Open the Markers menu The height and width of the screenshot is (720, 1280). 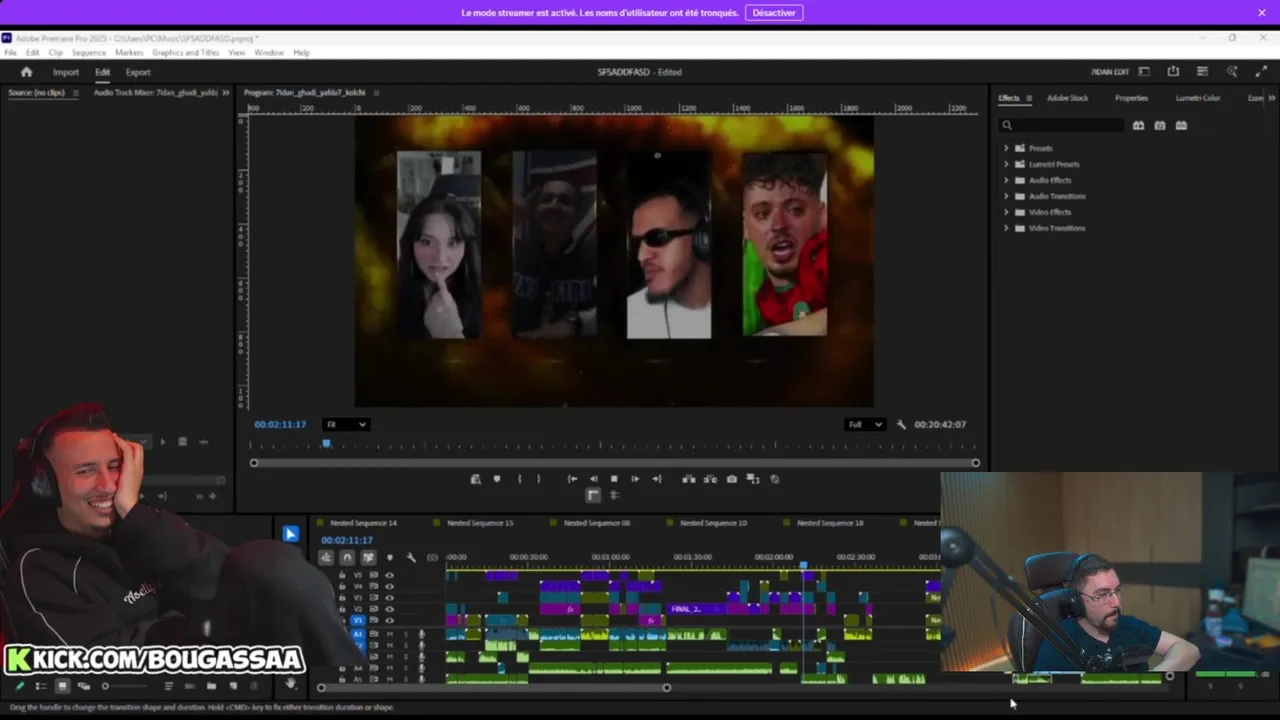point(129,52)
